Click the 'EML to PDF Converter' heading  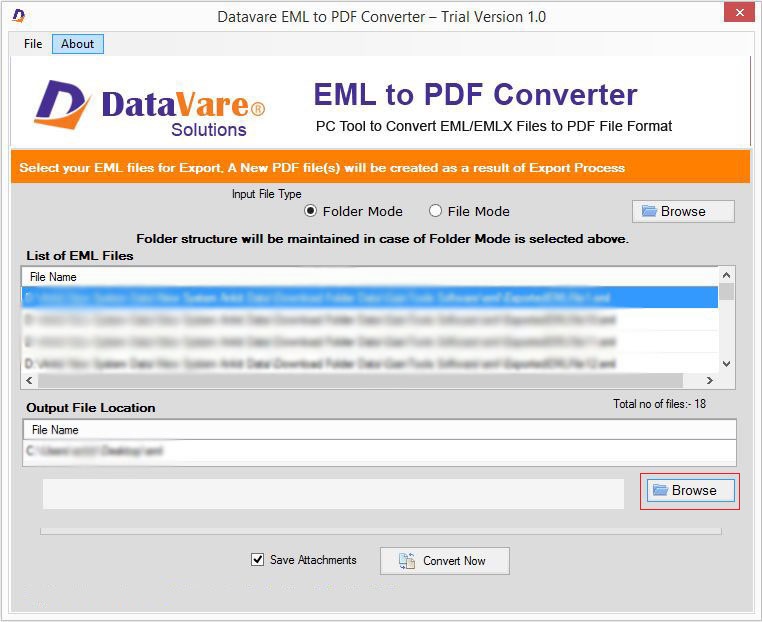pyautogui.click(x=475, y=94)
